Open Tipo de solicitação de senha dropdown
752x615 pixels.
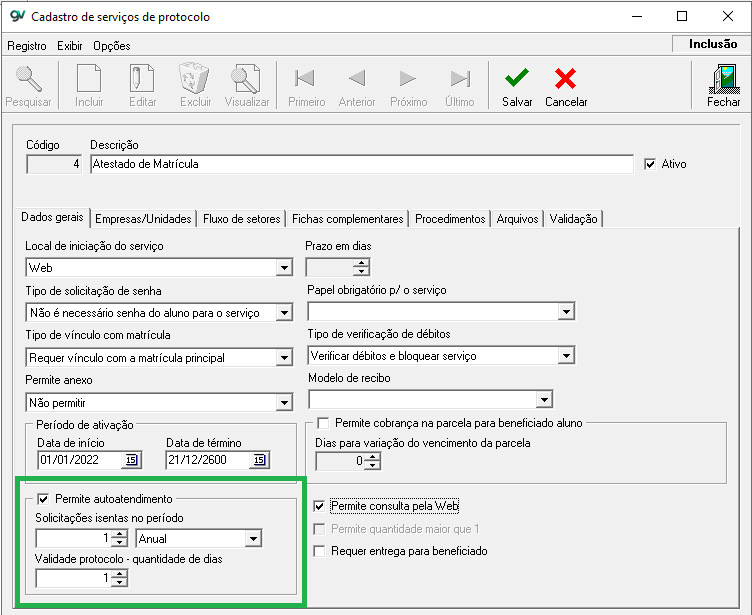284,313
